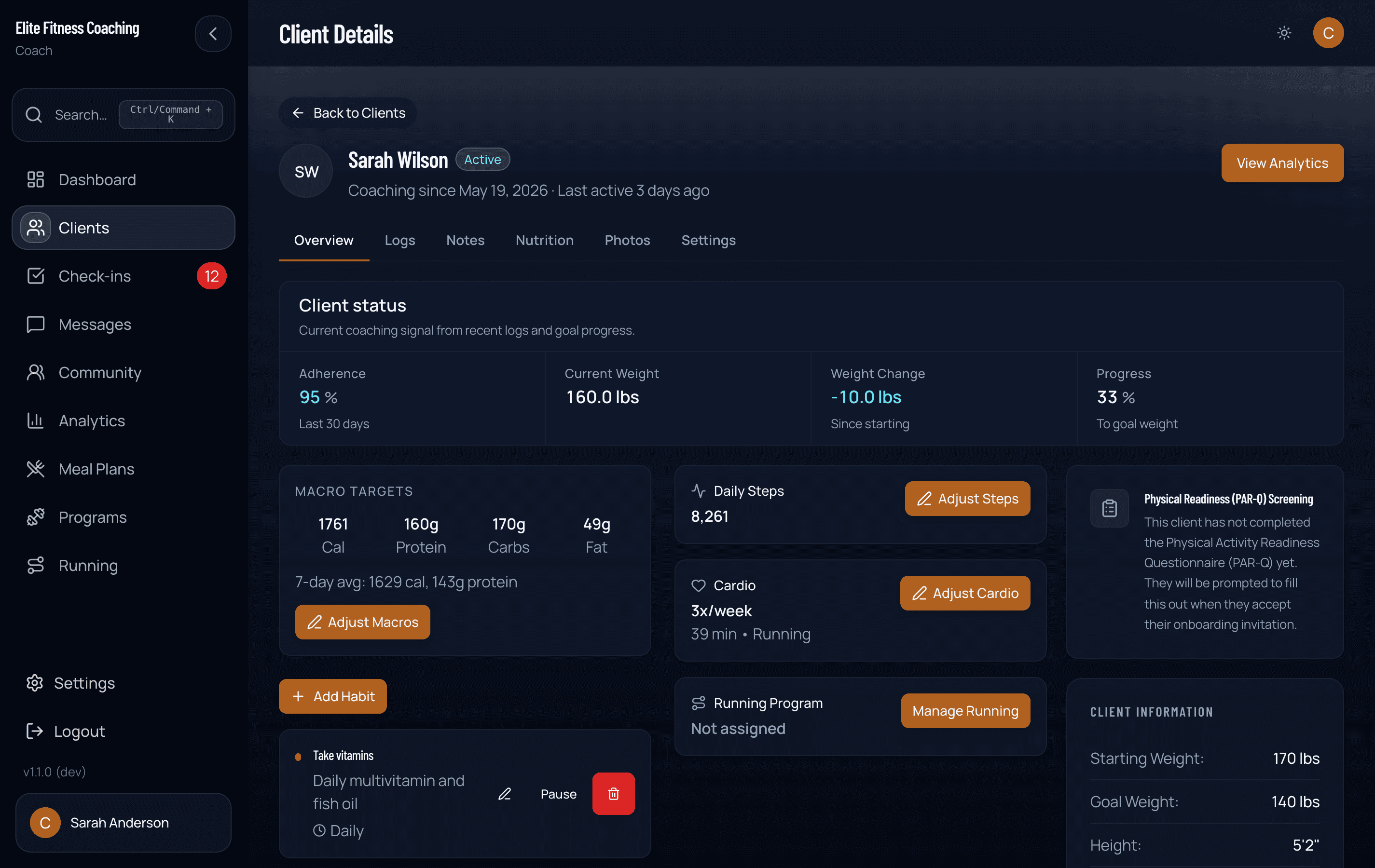Click the Daily Steps activity icon
Screen dimensions: 1375x868
(x=698, y=491)
